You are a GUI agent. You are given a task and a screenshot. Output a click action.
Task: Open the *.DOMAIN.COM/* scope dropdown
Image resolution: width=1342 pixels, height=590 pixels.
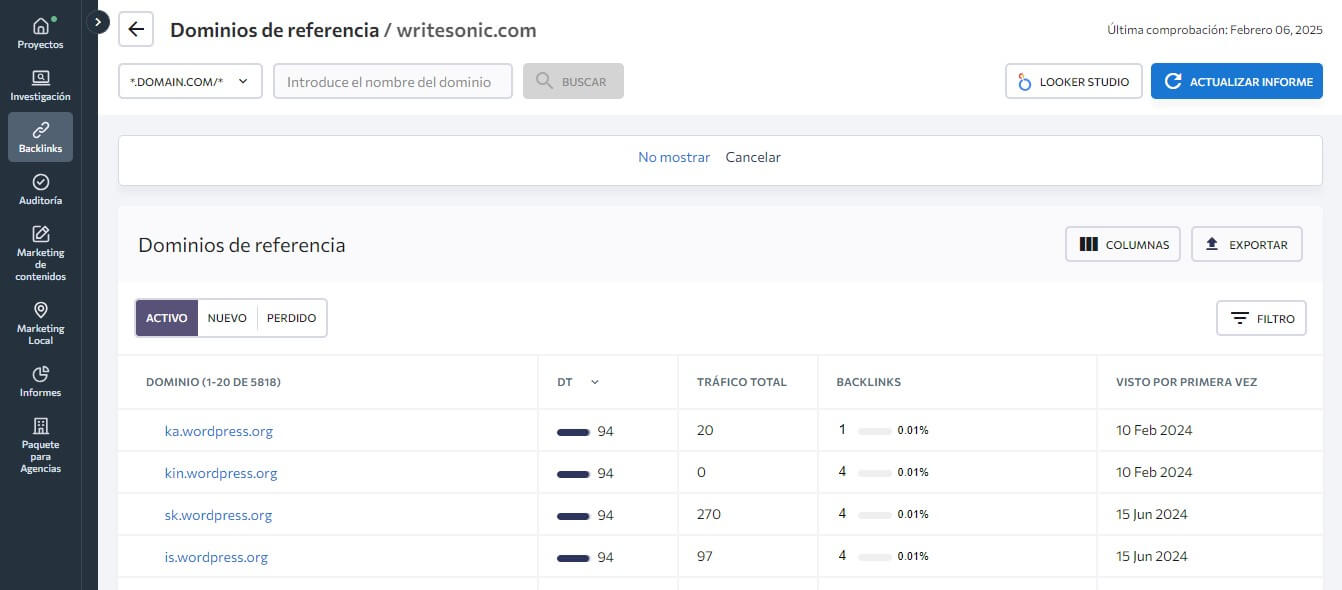(x=190, y=82)
